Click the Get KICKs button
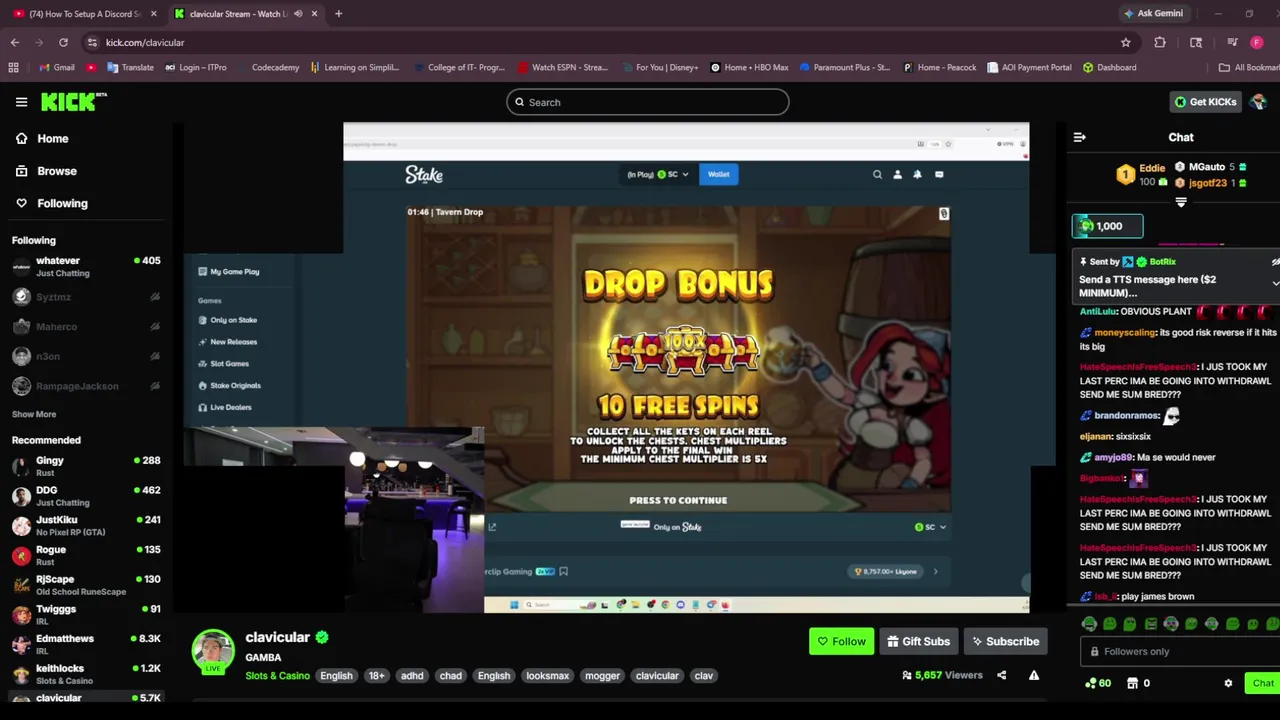The image size is (1280, 720). [1205, 102]
